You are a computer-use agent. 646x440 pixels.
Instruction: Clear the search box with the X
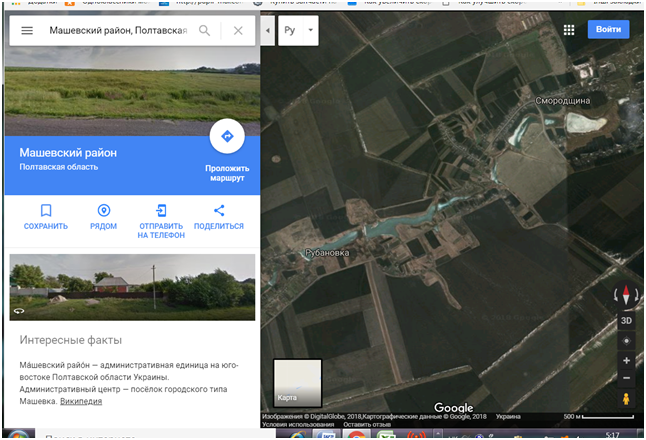[238, 30]
